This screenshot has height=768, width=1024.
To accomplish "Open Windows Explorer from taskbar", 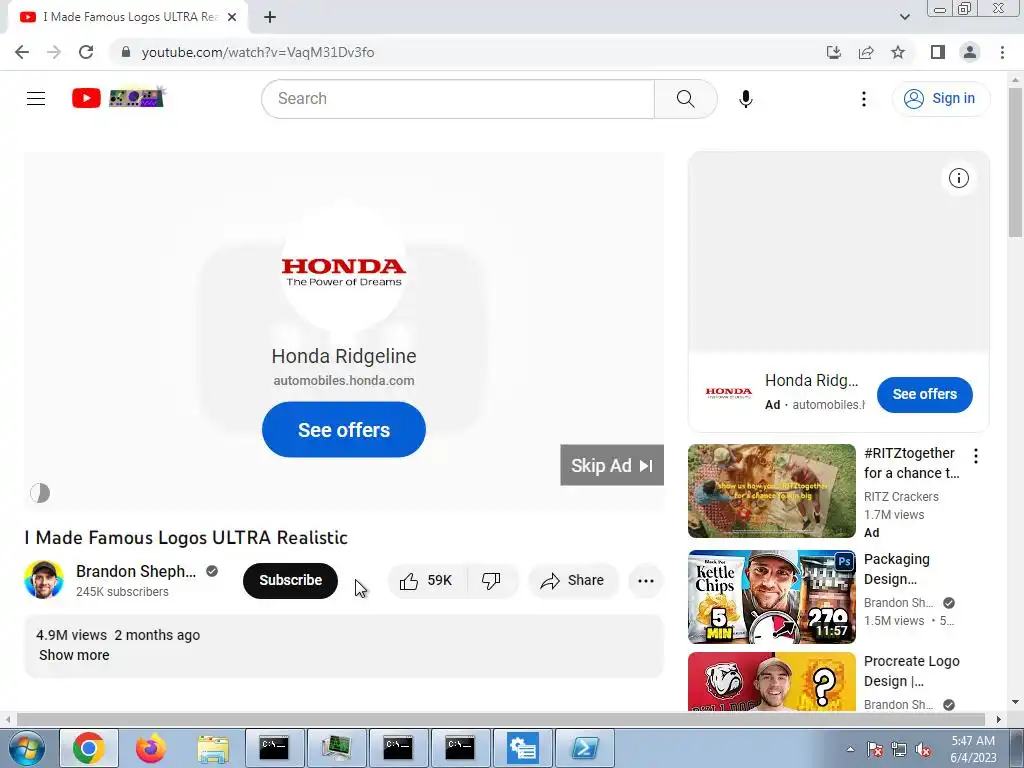I will (213, 748).
